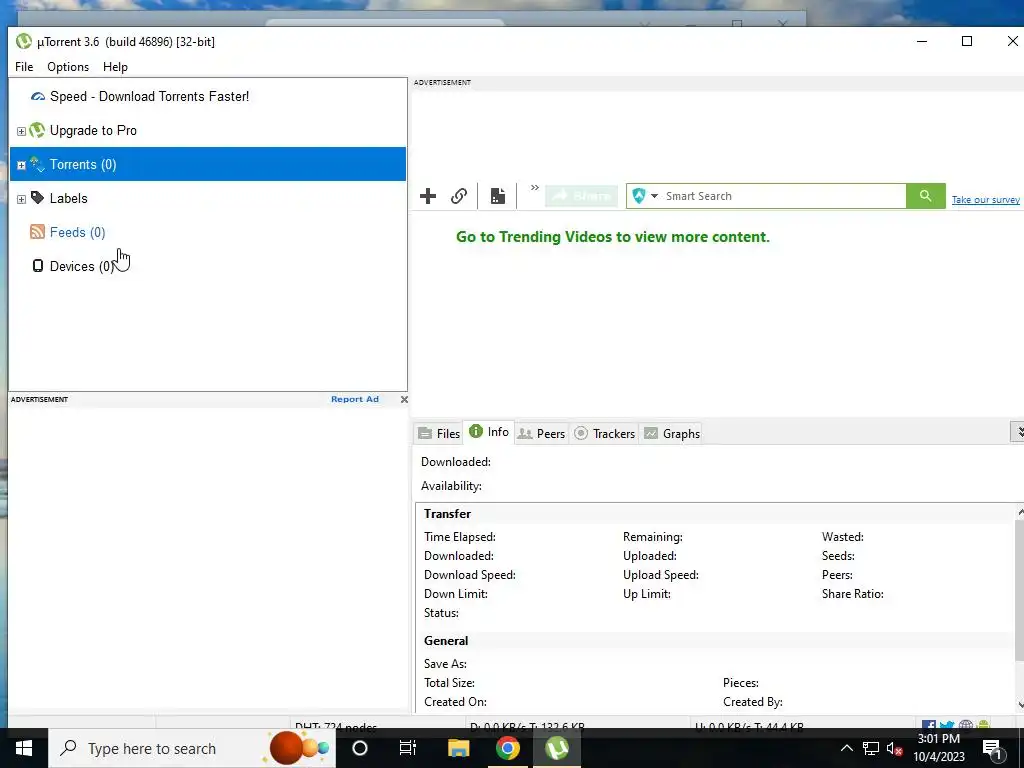The image size is (1024, 768).
Task: Switch to the Graphs tab
Action: tap(672, 434)
